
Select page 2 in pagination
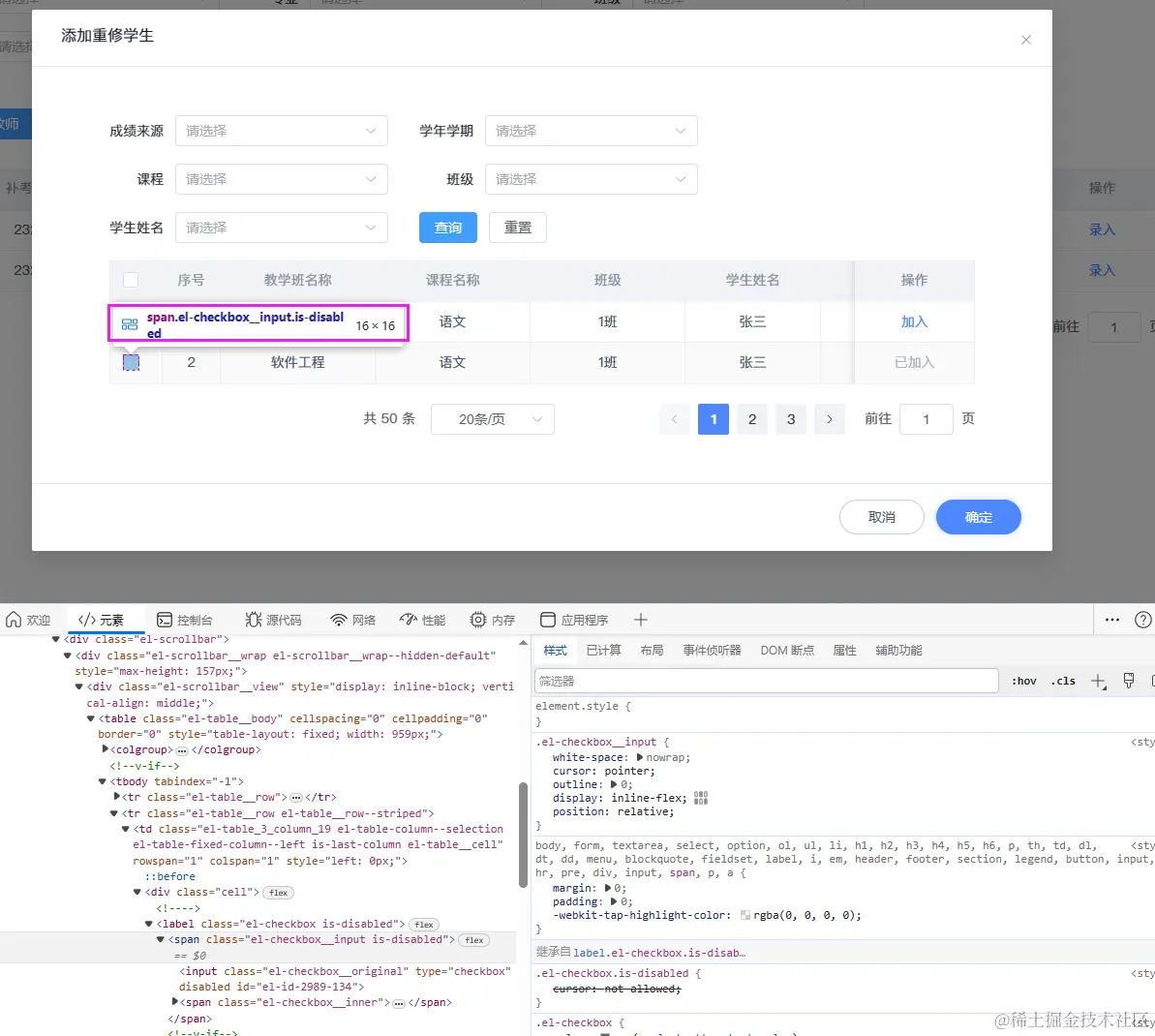752,419
